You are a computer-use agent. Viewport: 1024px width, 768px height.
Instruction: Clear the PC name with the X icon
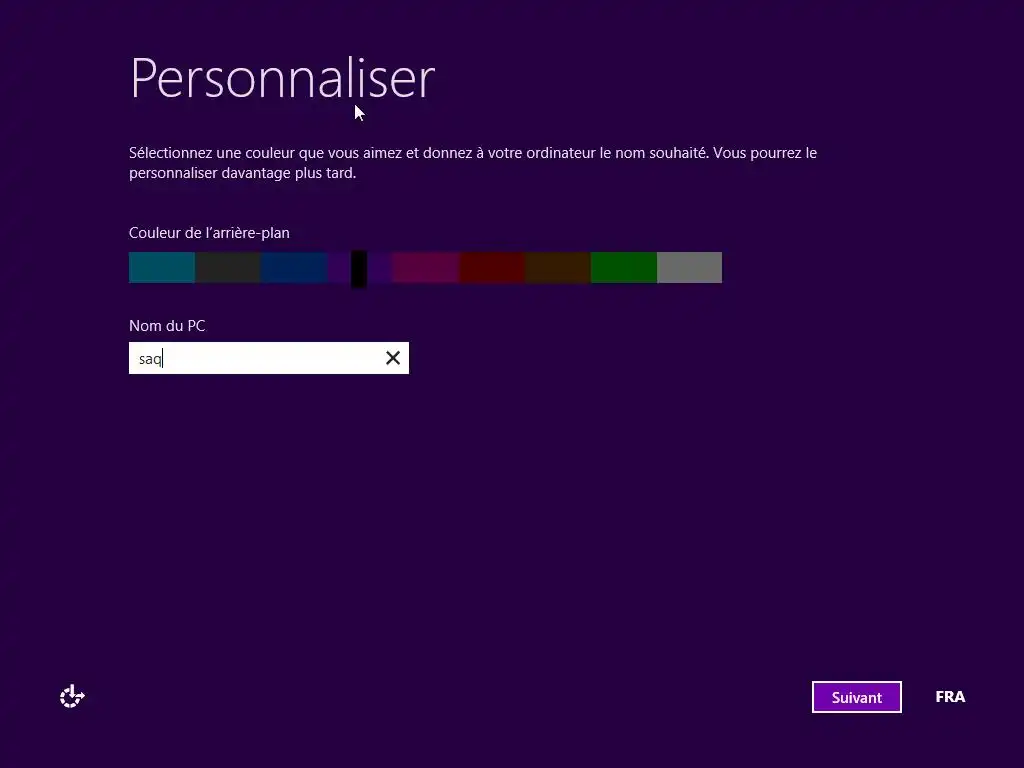point(392,358)
